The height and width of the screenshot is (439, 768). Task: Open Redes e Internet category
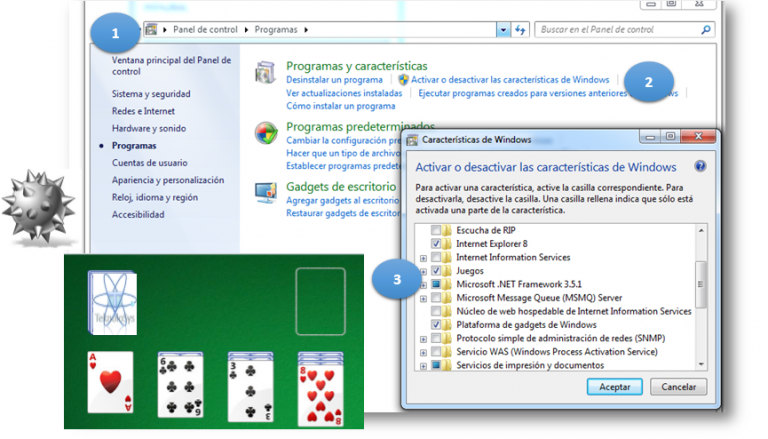click(x=143, y=111)
